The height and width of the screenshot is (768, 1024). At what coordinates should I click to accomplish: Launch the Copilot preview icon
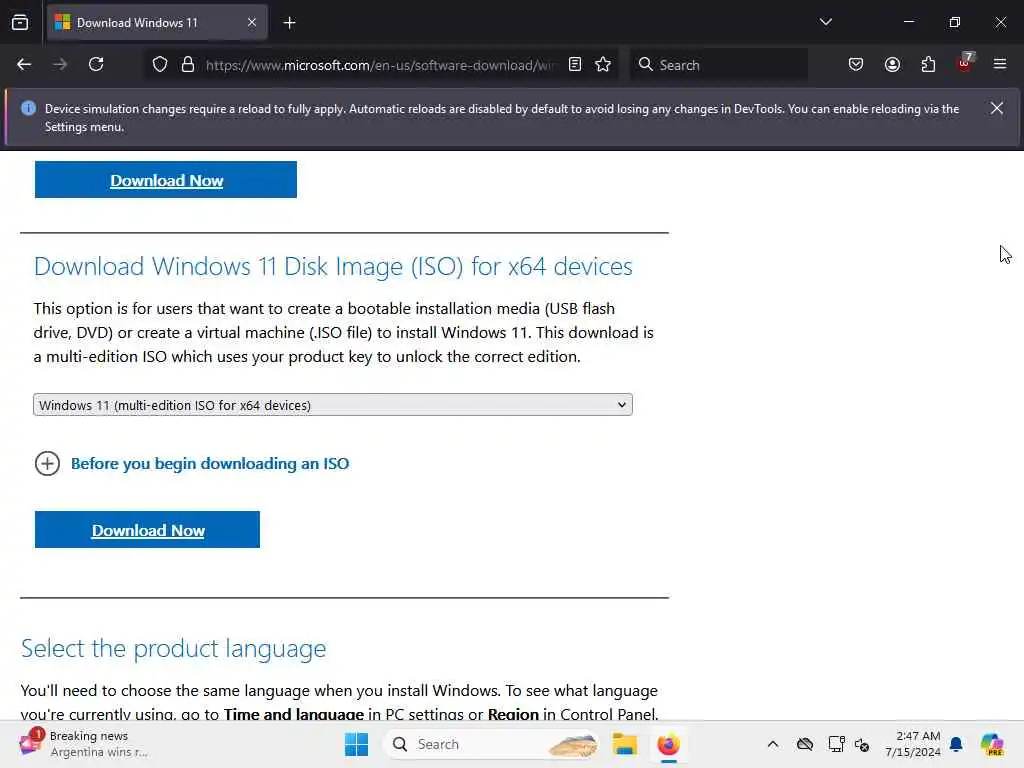(x=991, y=744)
